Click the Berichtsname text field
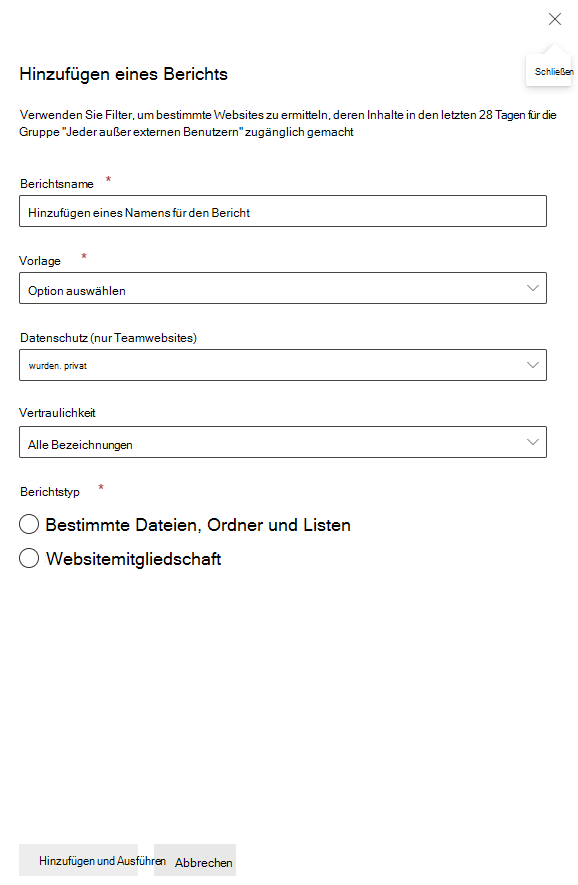The image size is (578, 885). pos(283,211)
